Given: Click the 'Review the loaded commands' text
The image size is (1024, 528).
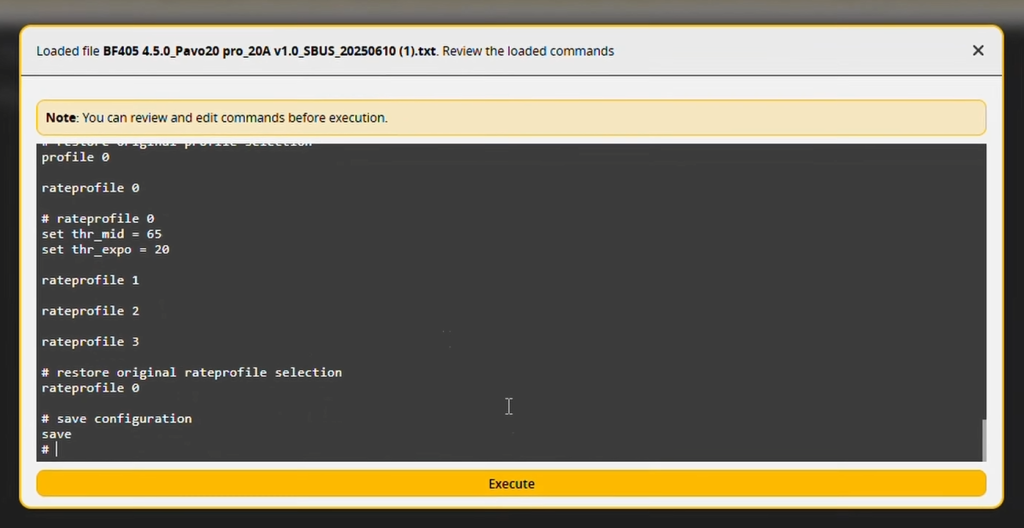Looking at the screenshot, I should click(x=528, y=51).
